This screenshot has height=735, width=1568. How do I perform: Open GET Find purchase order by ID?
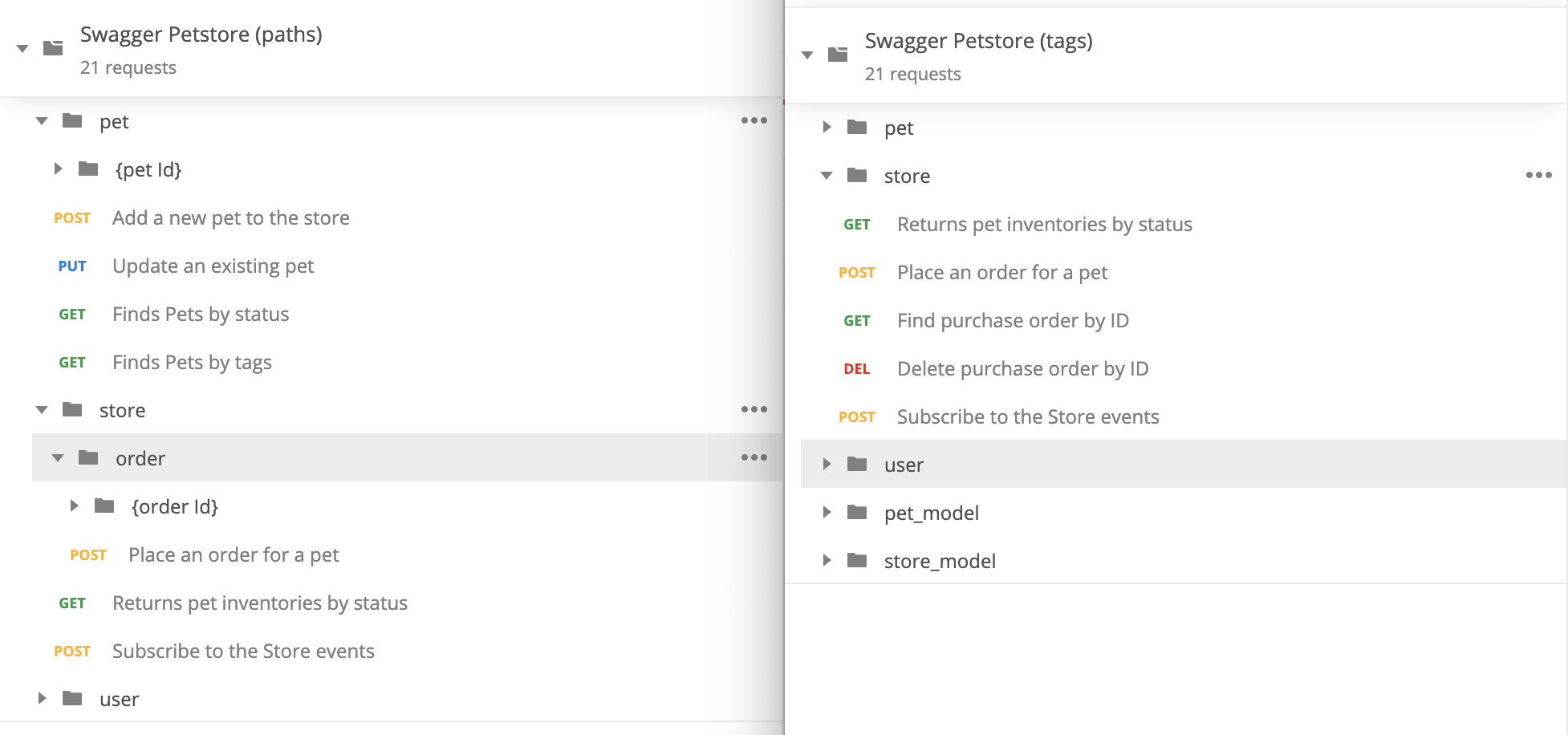1013,321
